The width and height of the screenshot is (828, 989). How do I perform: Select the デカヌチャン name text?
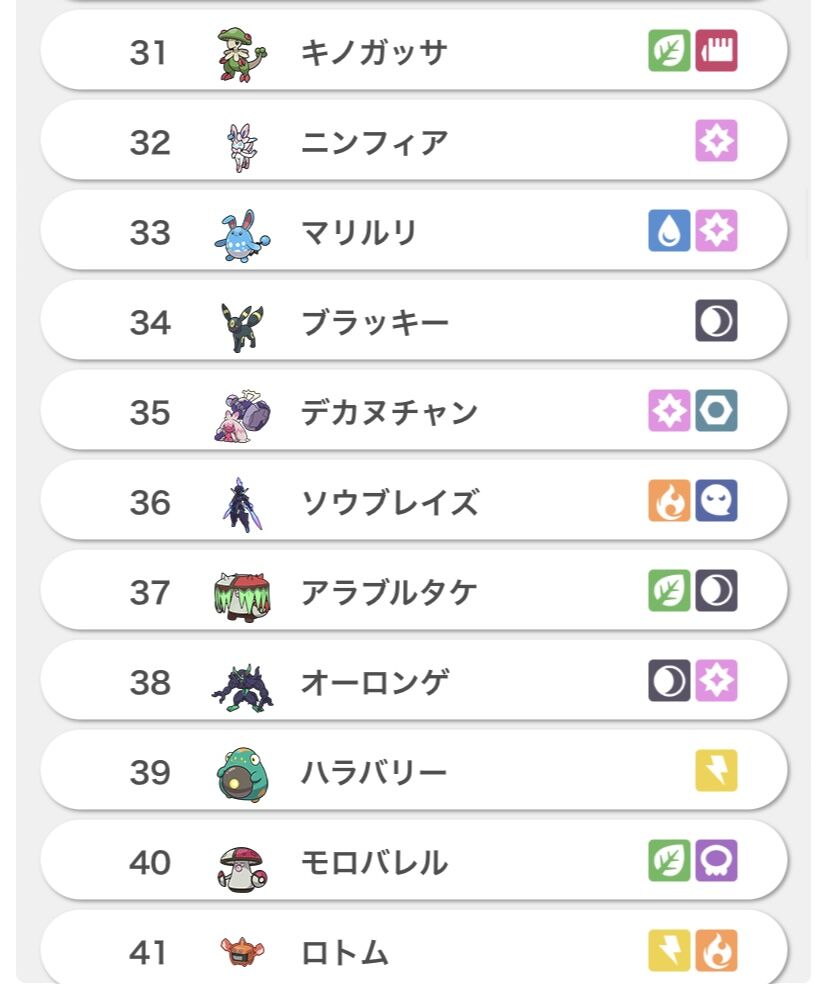(389, 413)
